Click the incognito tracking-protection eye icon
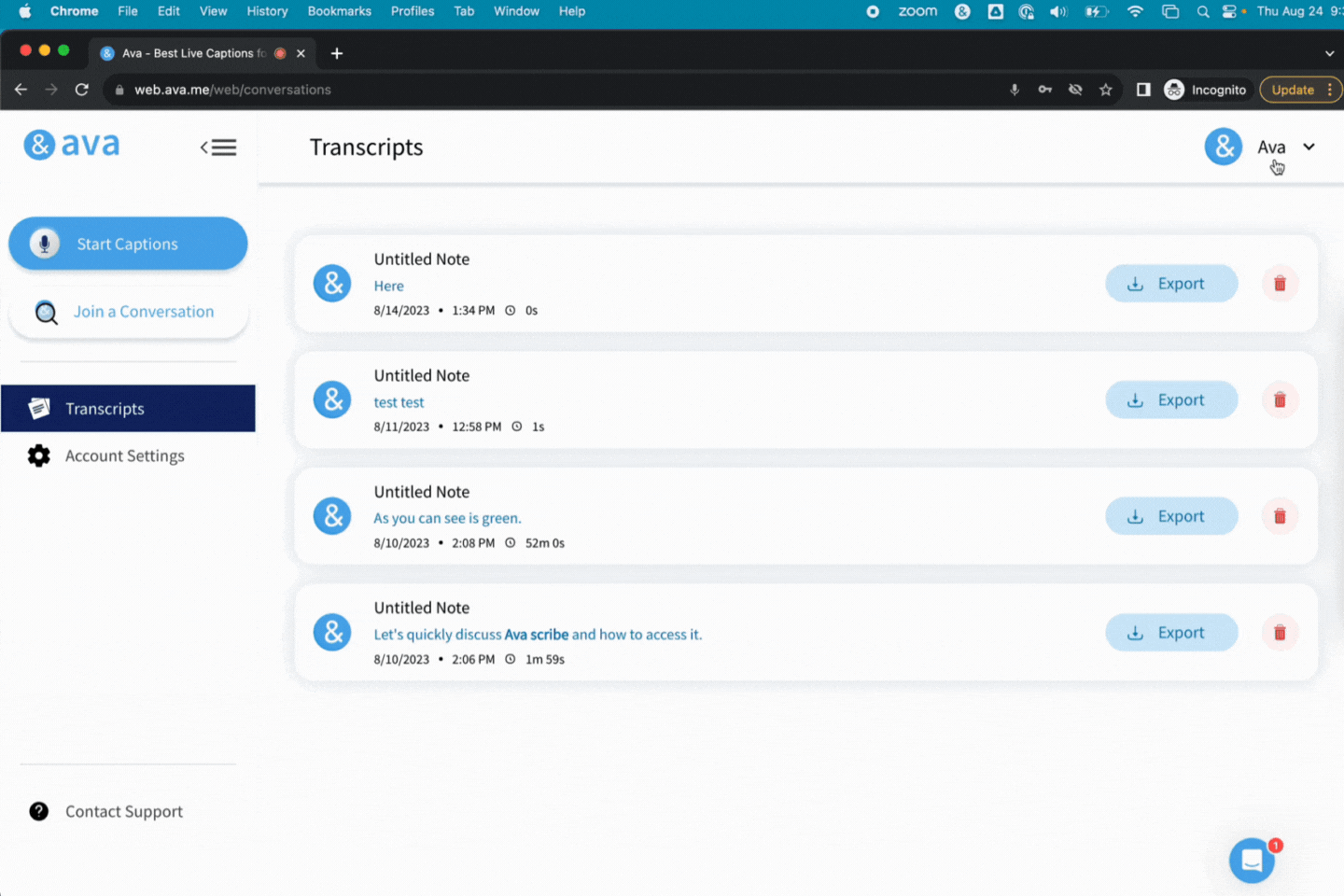The image size is (1344, 896). point(1075,90)
